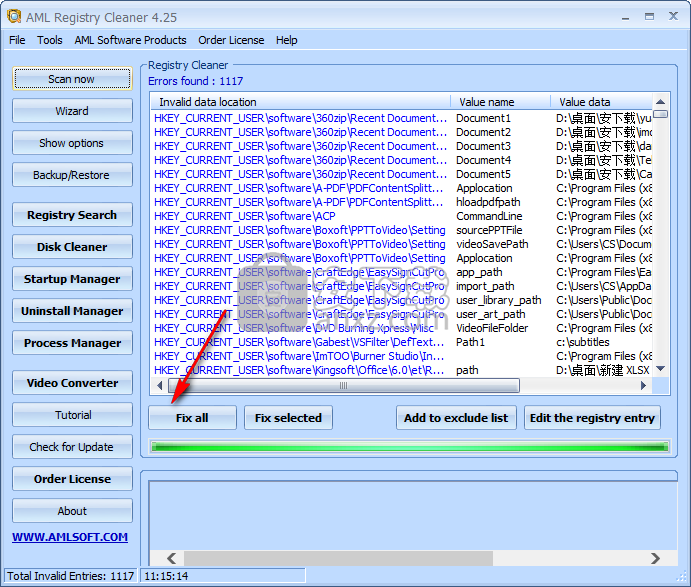The width and height of the screenshot is (691, 587).
Task: Start a registry scan with Scan now
Action: click(72, 79)
